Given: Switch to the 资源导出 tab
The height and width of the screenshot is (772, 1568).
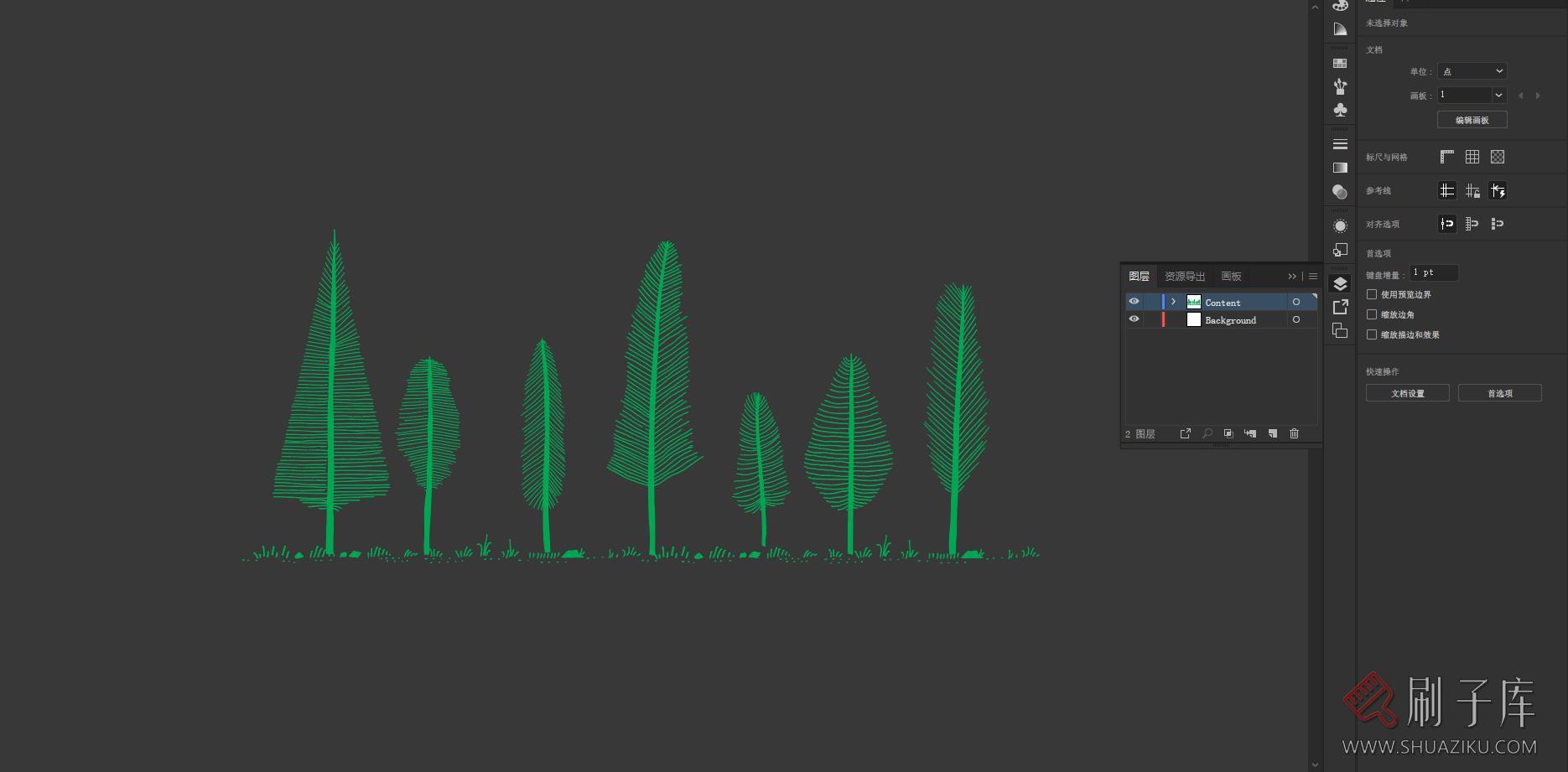Looking at the screenshot, I should [1184, 277].
